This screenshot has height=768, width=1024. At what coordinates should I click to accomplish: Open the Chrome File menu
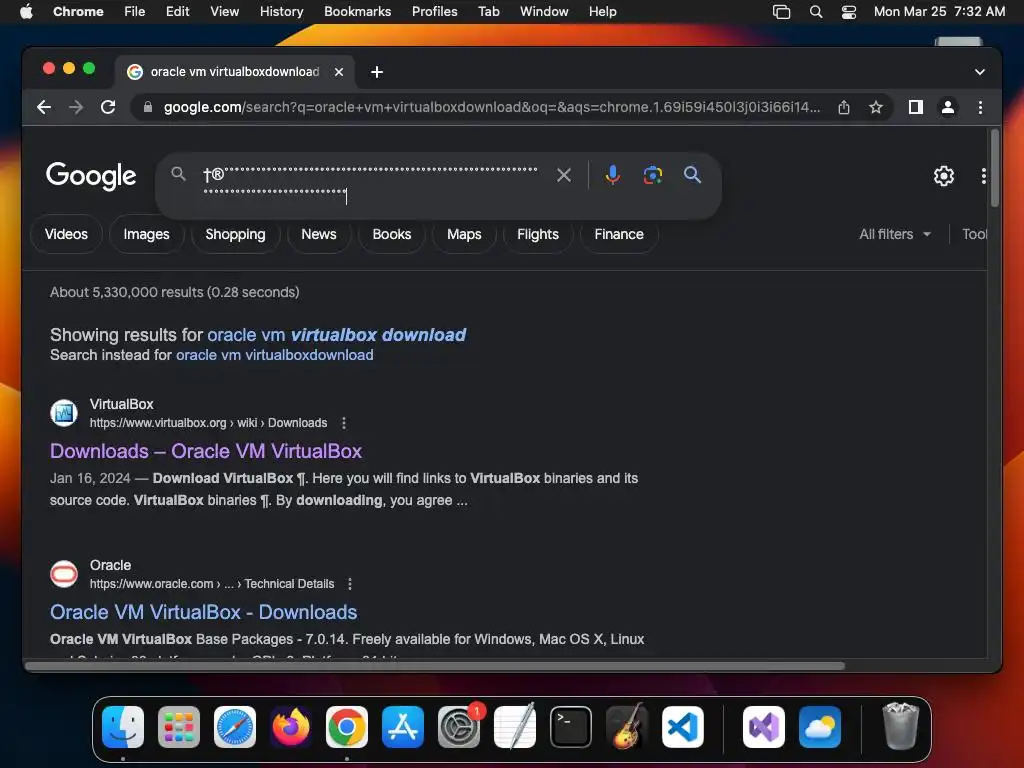coord(135,11)
